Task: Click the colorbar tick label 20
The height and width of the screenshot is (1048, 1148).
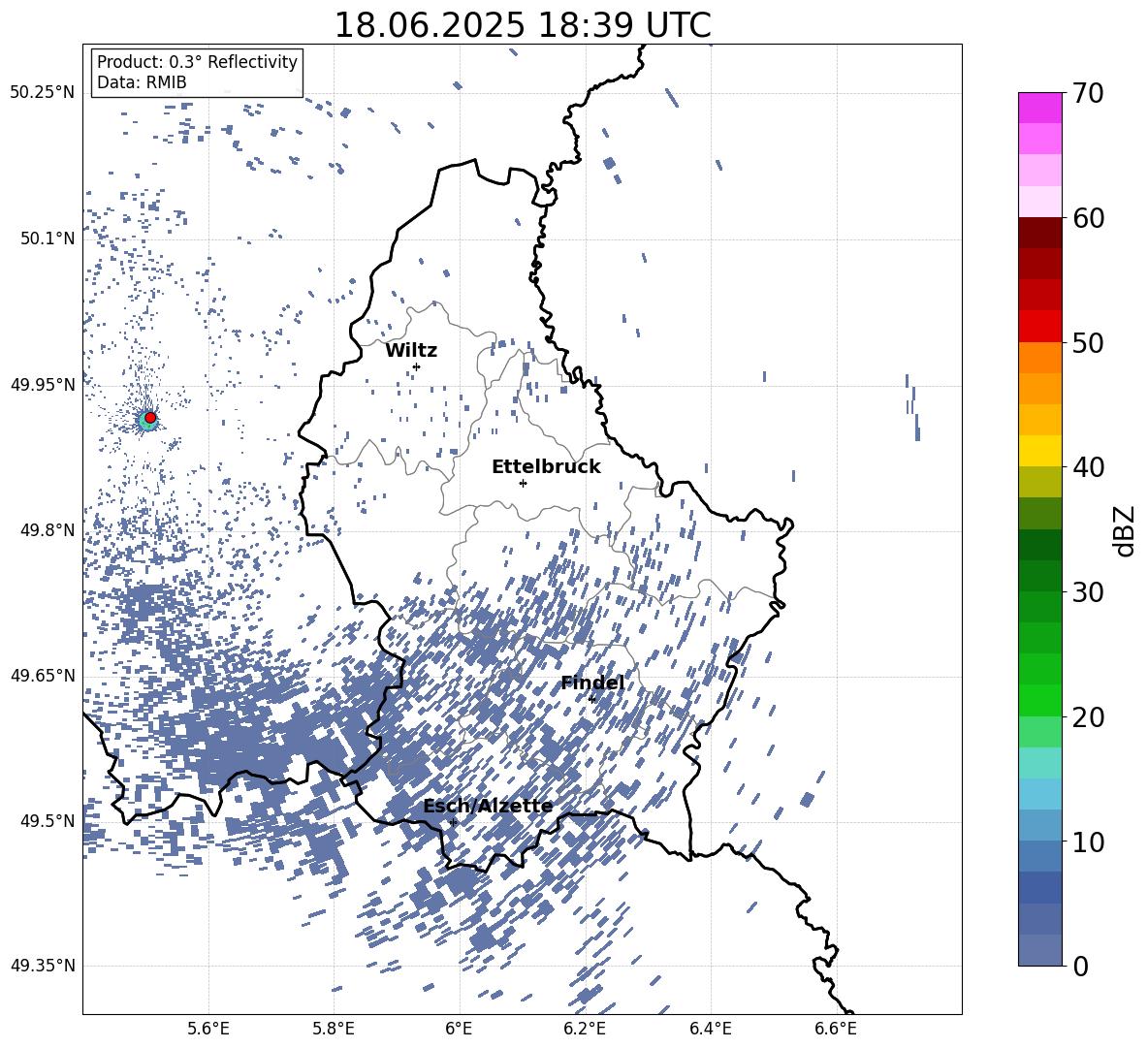Action: tap(1089, 717)
